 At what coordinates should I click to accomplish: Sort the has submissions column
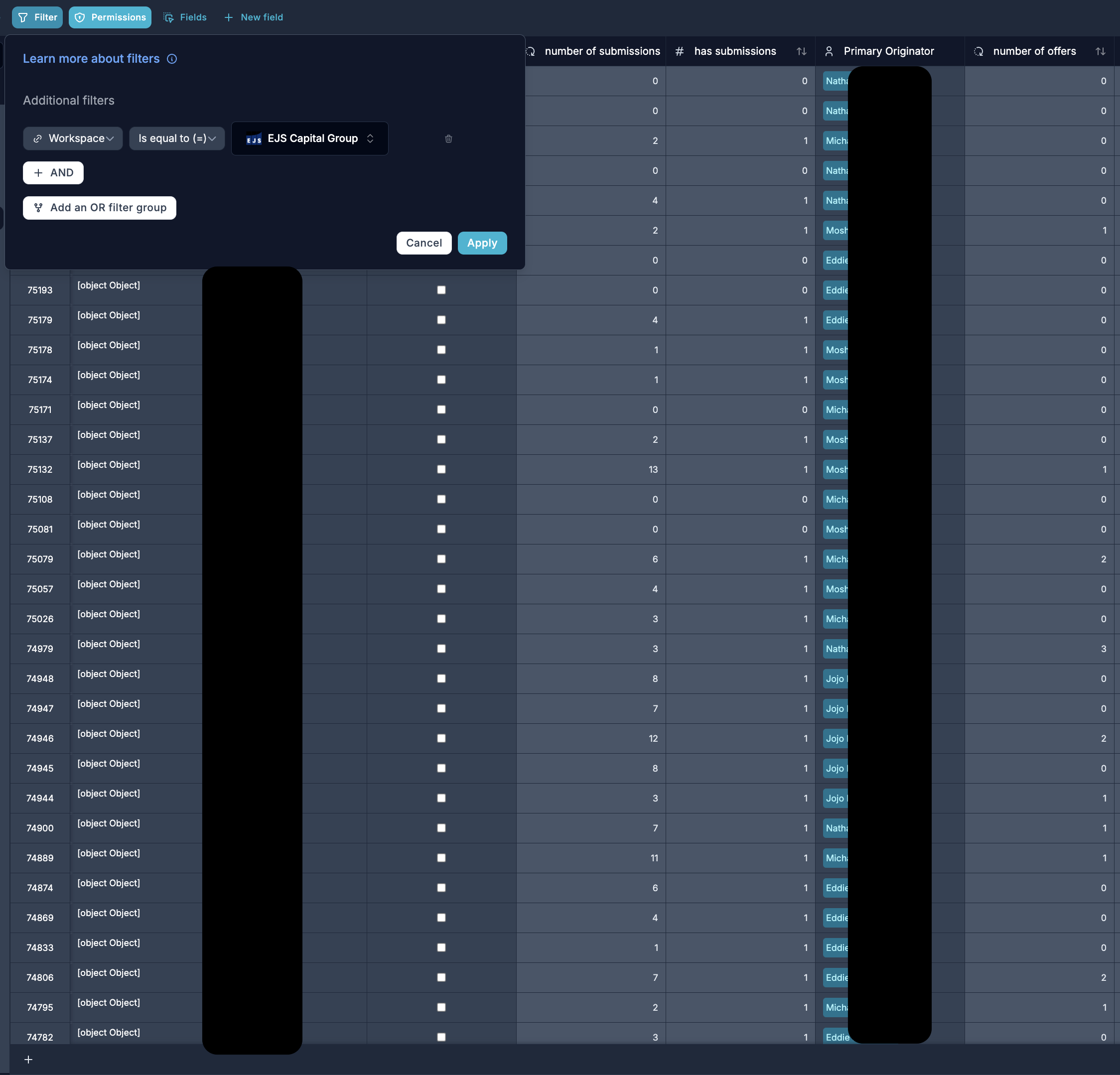(801, 51)
